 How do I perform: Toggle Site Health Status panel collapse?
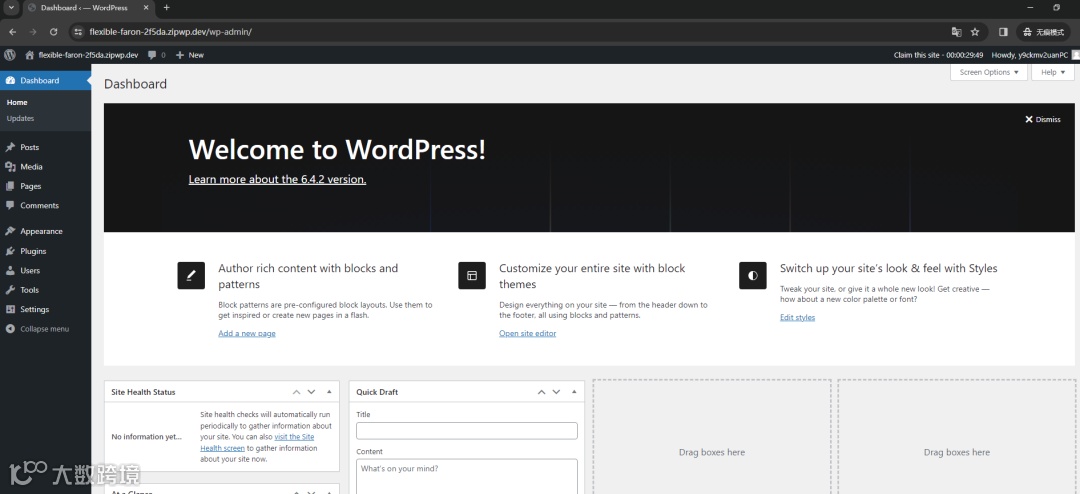click(329, 392)
